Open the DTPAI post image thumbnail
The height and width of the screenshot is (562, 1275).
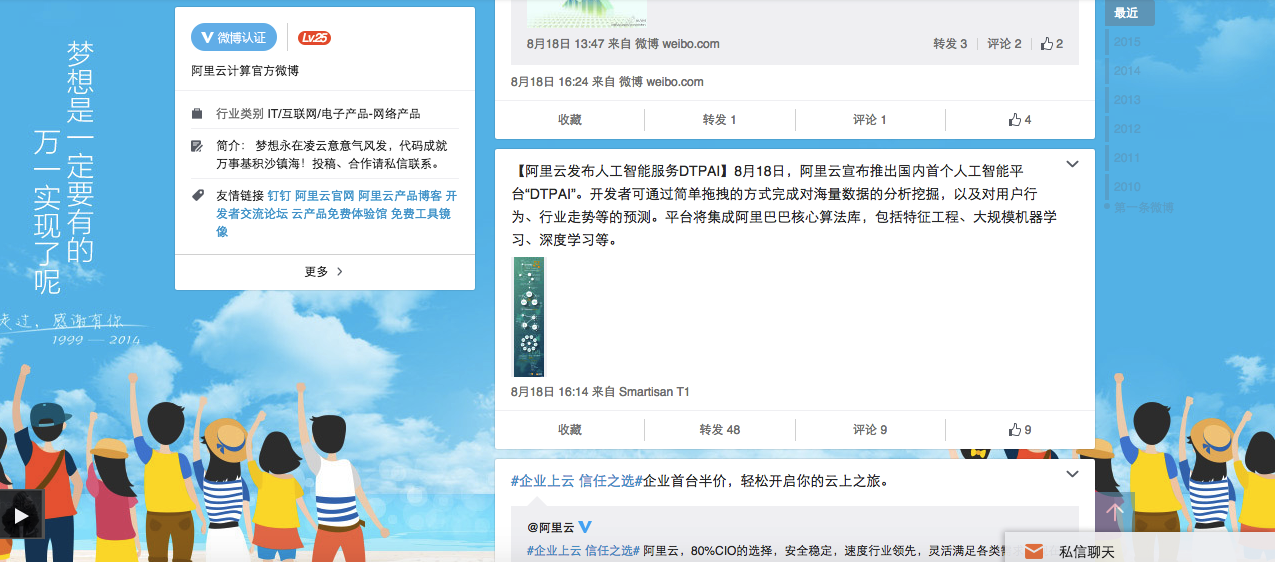pos(529,317)
